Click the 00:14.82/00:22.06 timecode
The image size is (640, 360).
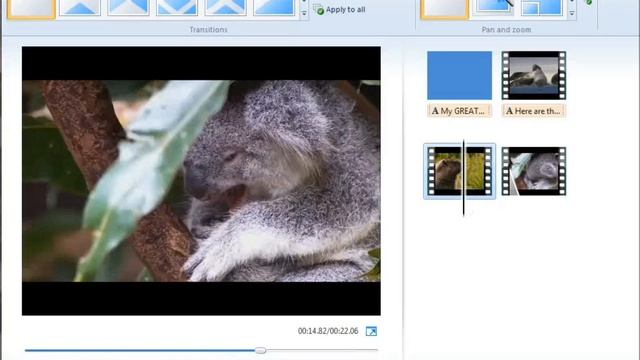328,331
